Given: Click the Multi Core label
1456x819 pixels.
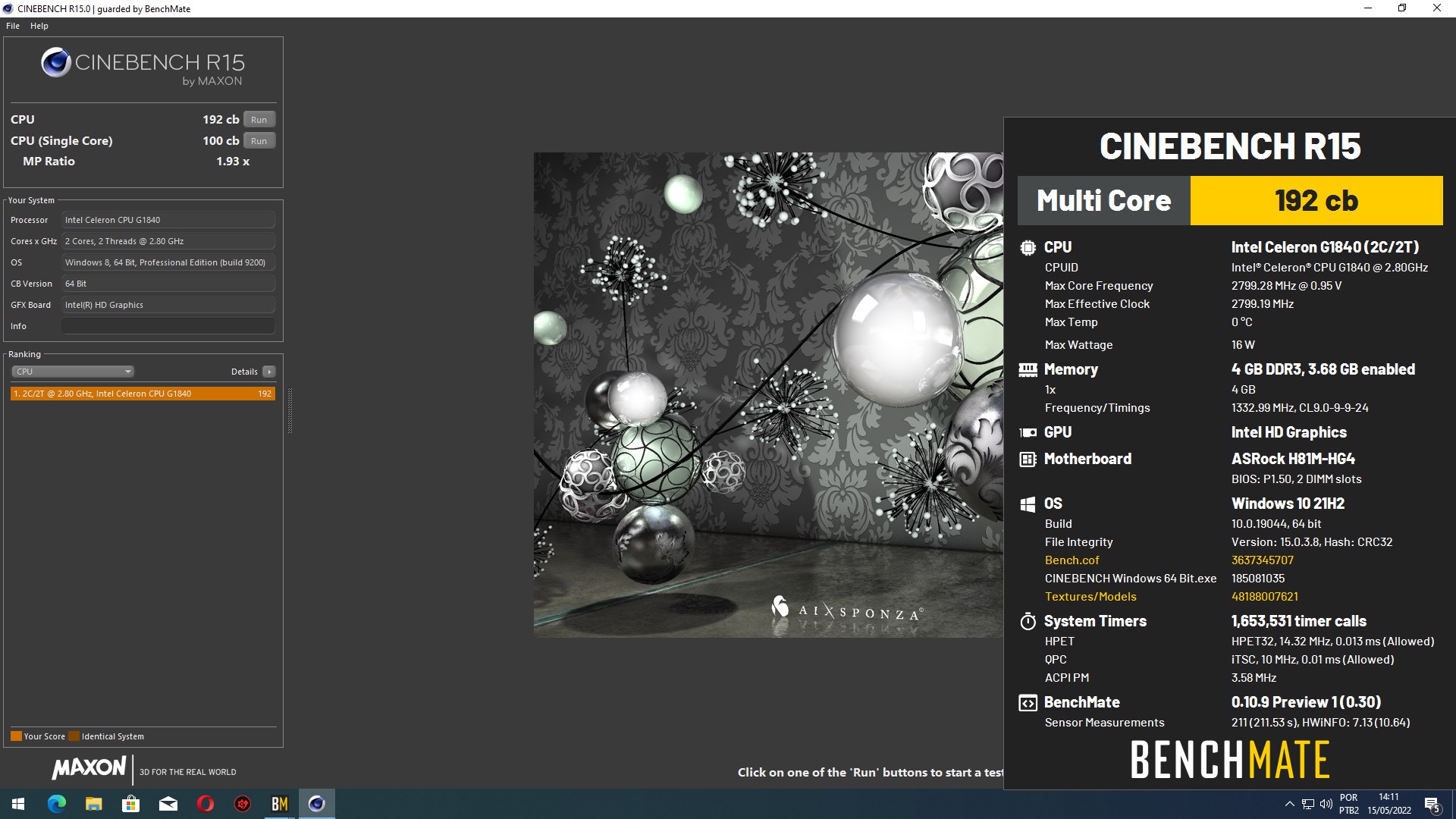Looking at the screenshot, I should (x=1103, y=201).
